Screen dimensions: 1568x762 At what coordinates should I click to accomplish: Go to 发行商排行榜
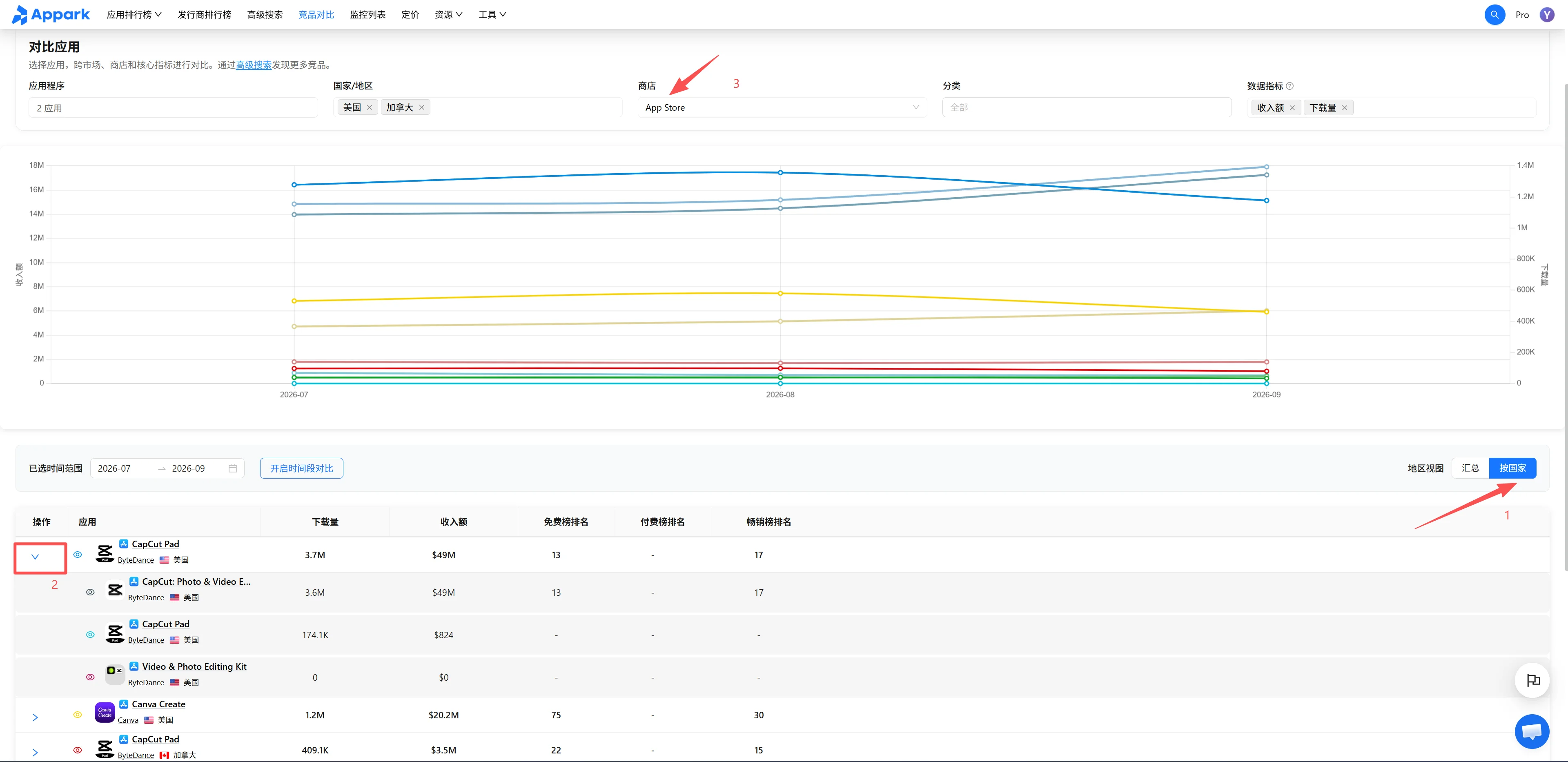pos(205,15)
